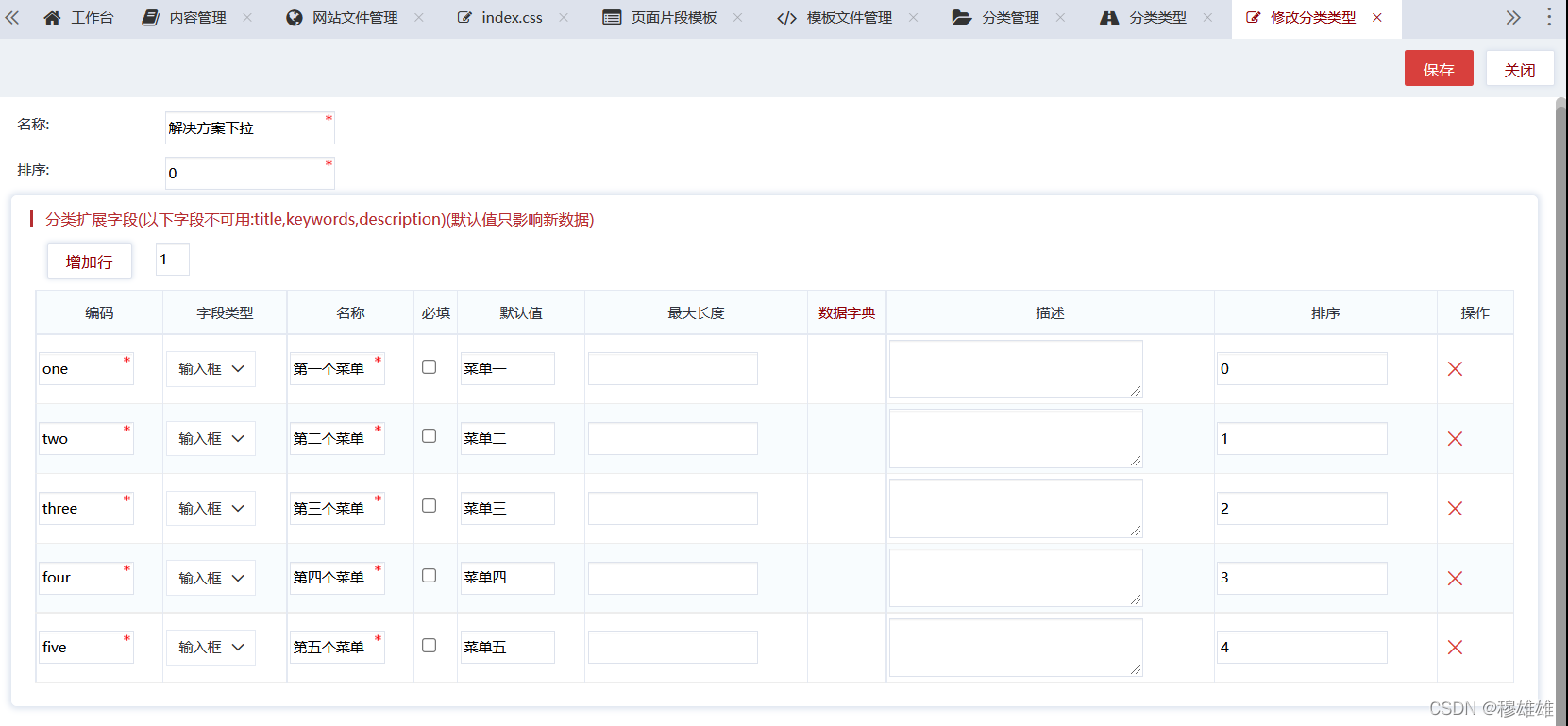Close the 分类类型 tab

(x=1208, y=18)
